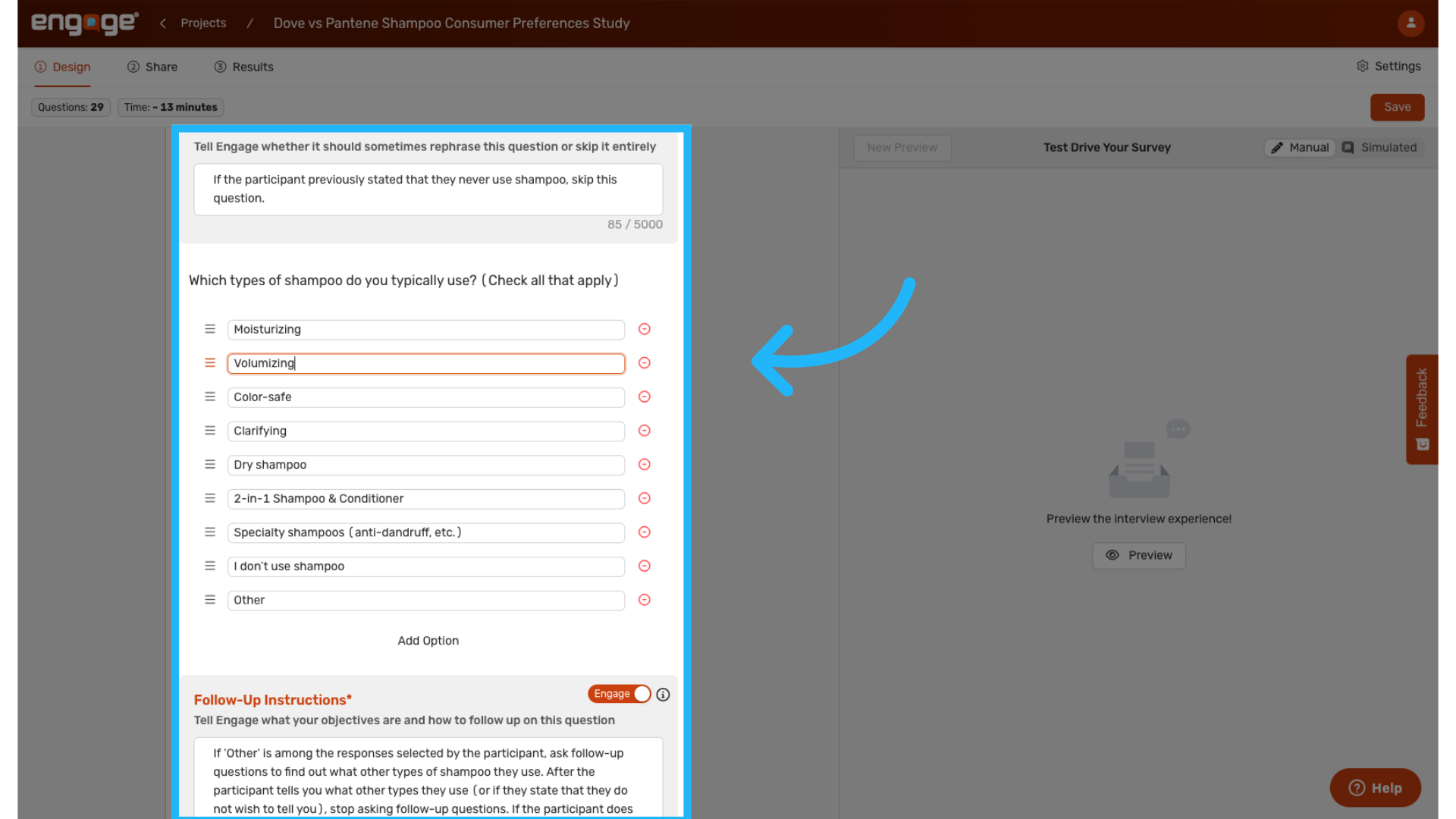1456x819 pixels.
Task: Open the Results tab
Action: coord(243,67)
